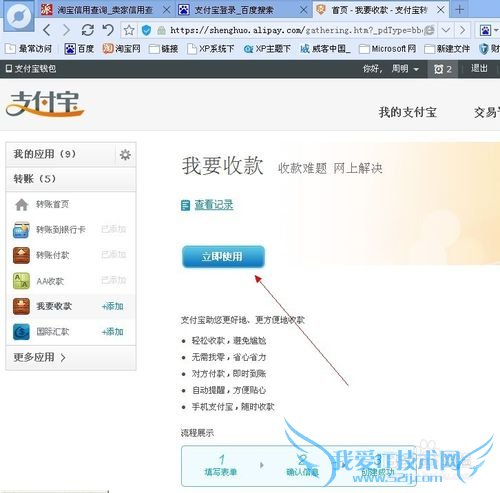Click 转账首页 in sidebar
This screenshot has height=493, width=500.
point(52,204)
